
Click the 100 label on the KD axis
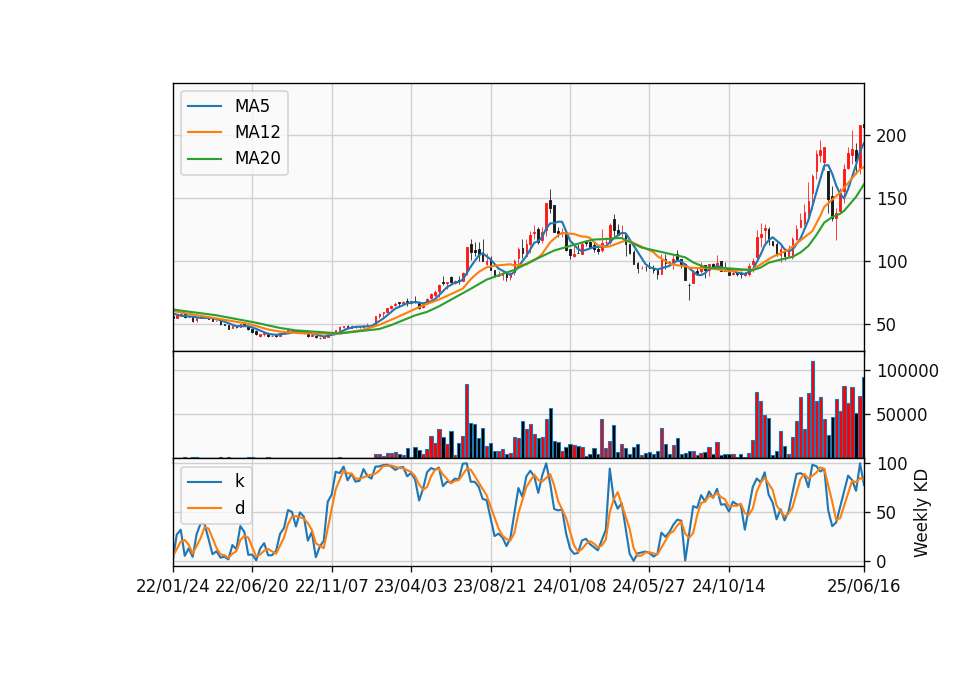click(891, 464)
